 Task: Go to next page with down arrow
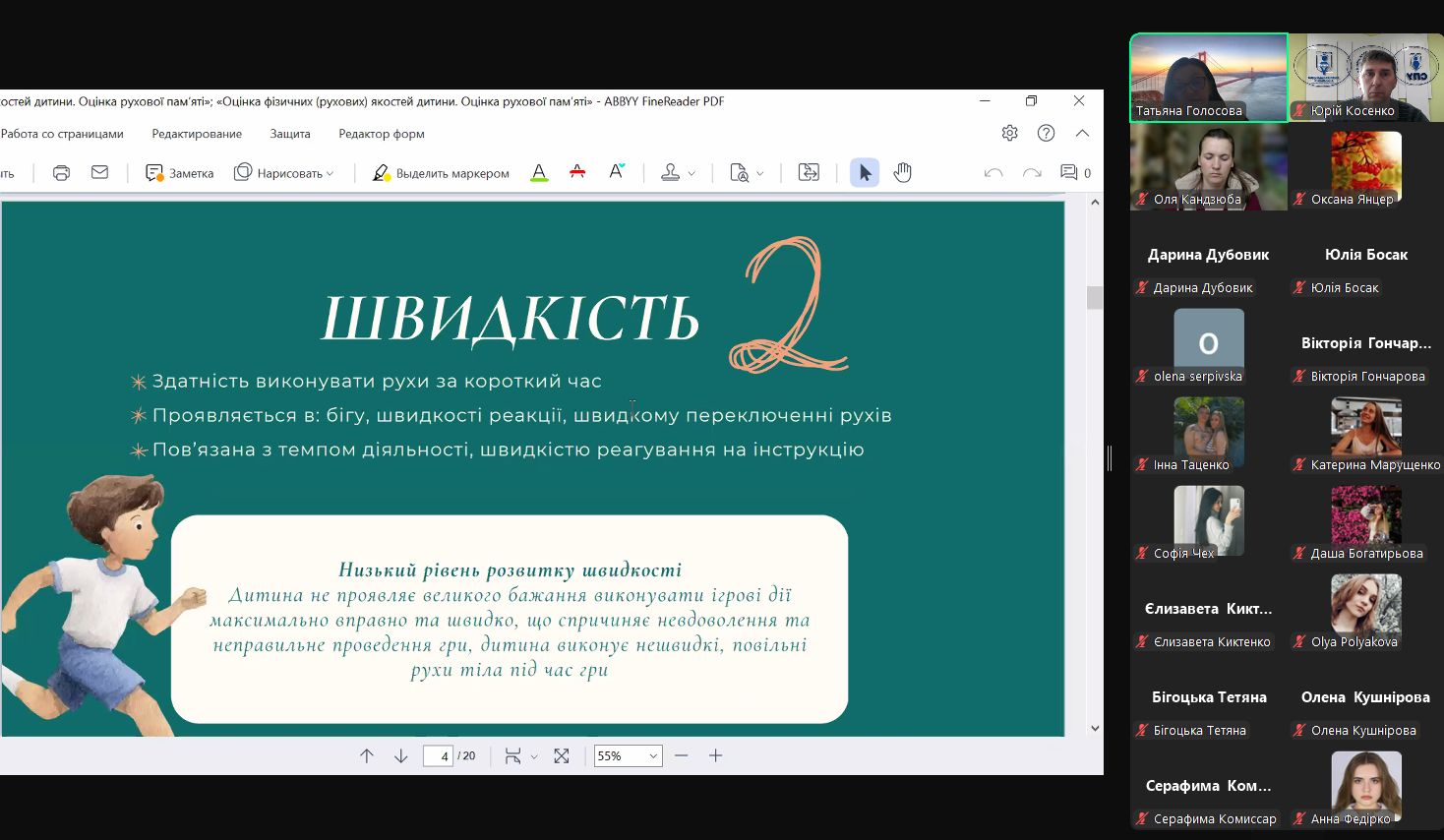(400, 755)
